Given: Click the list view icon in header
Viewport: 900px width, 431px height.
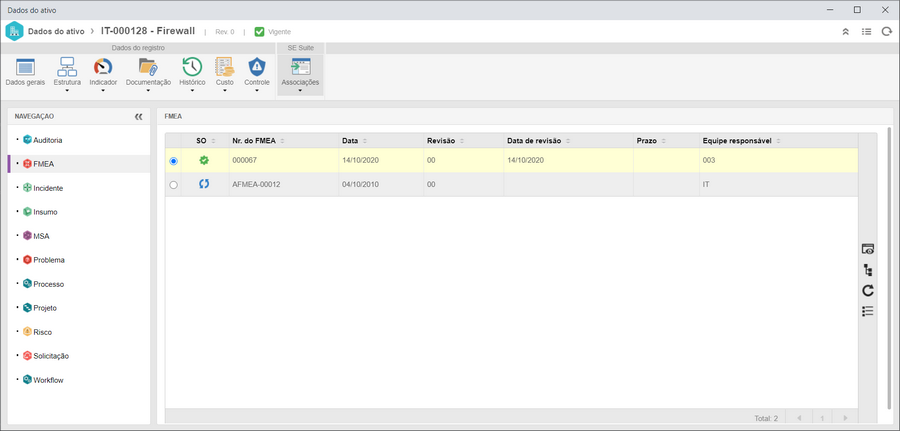Looking at the screenshot, I should coord(866,32).
